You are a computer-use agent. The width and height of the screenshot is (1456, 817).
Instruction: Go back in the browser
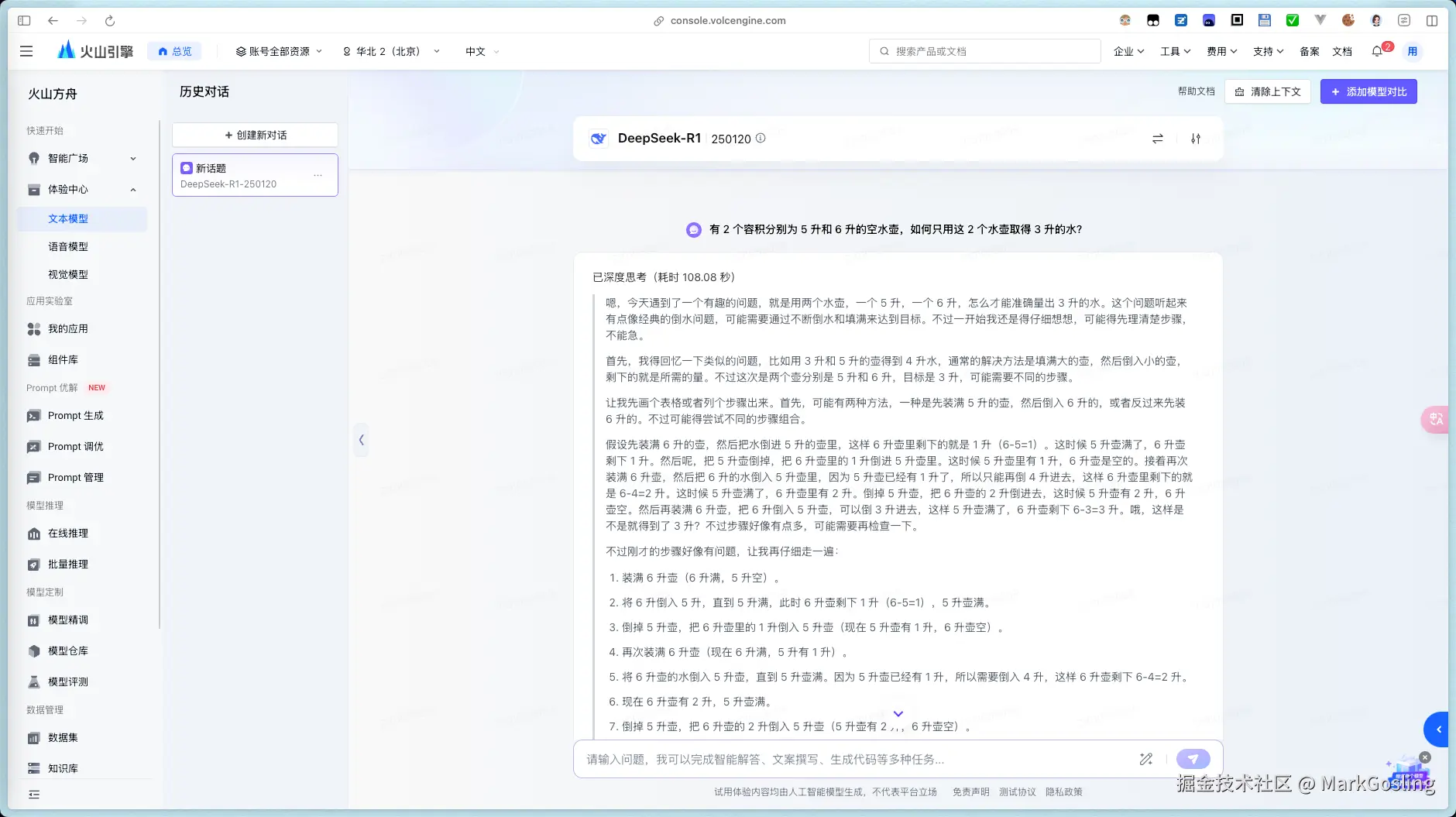(x=53, y=21)
